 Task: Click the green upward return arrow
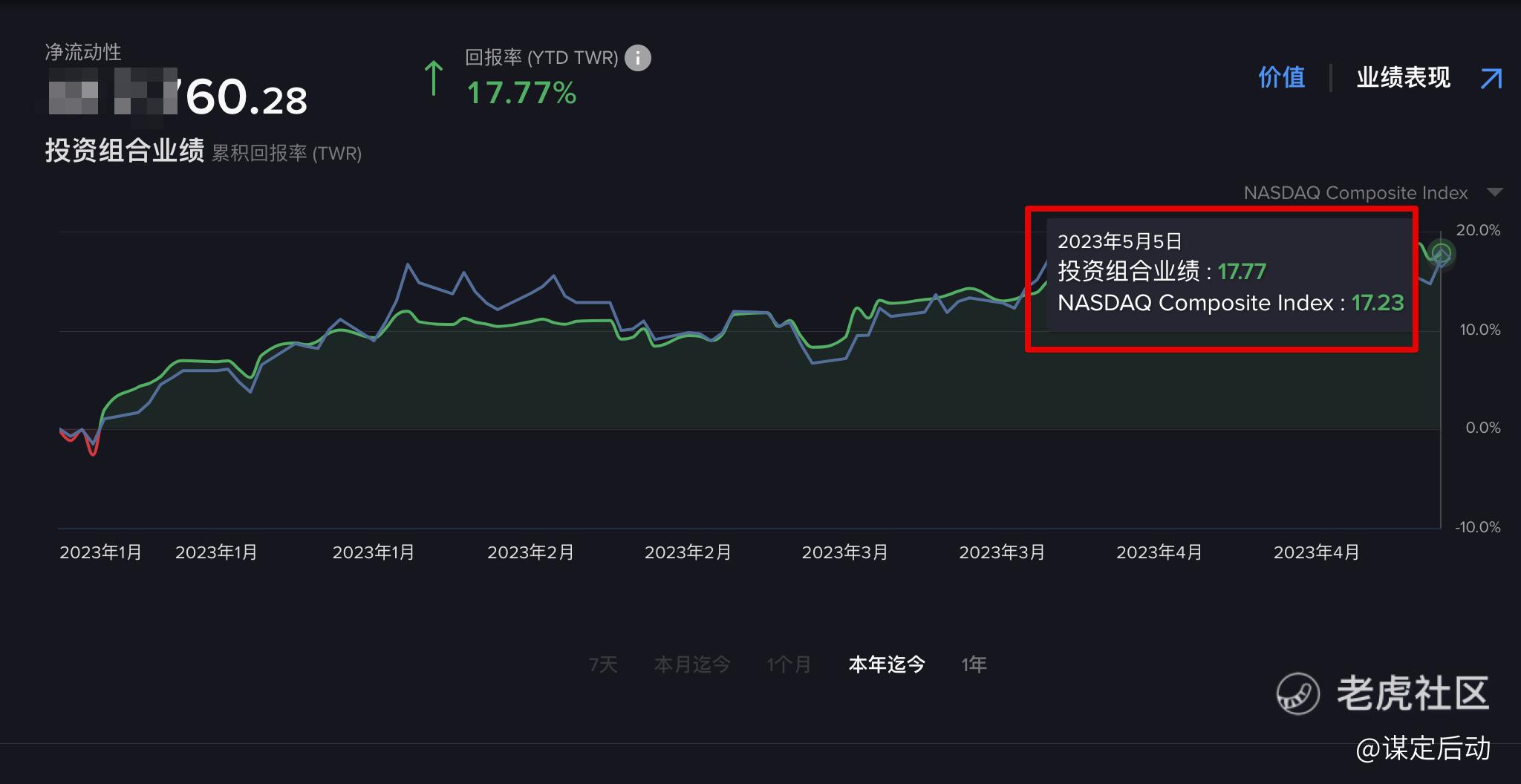click(434, 79)
